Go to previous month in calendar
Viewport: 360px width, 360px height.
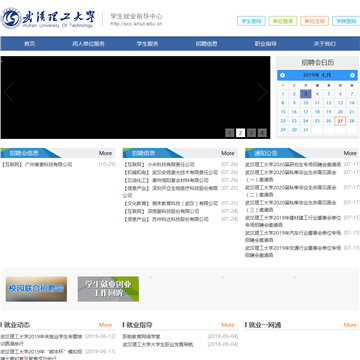(x=283, y=75)
